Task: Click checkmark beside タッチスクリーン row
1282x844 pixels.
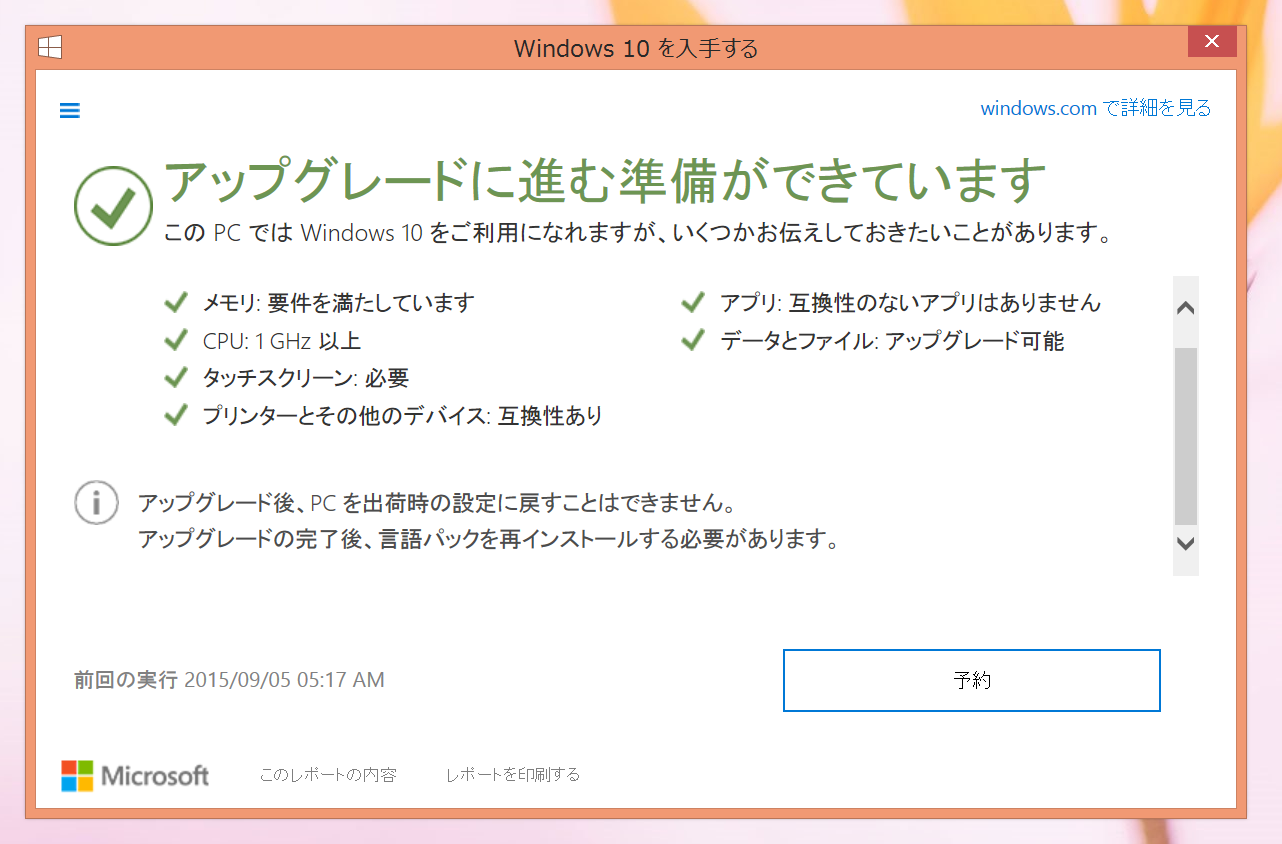Action: pos(176,377)
